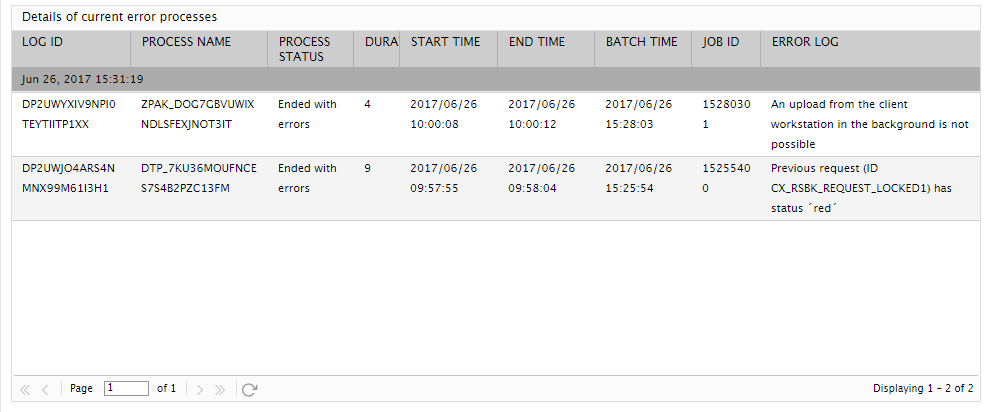This screenshot has height=412, width=991.
Task: Click the DURA column header
Action: click(x=377, y=49)
